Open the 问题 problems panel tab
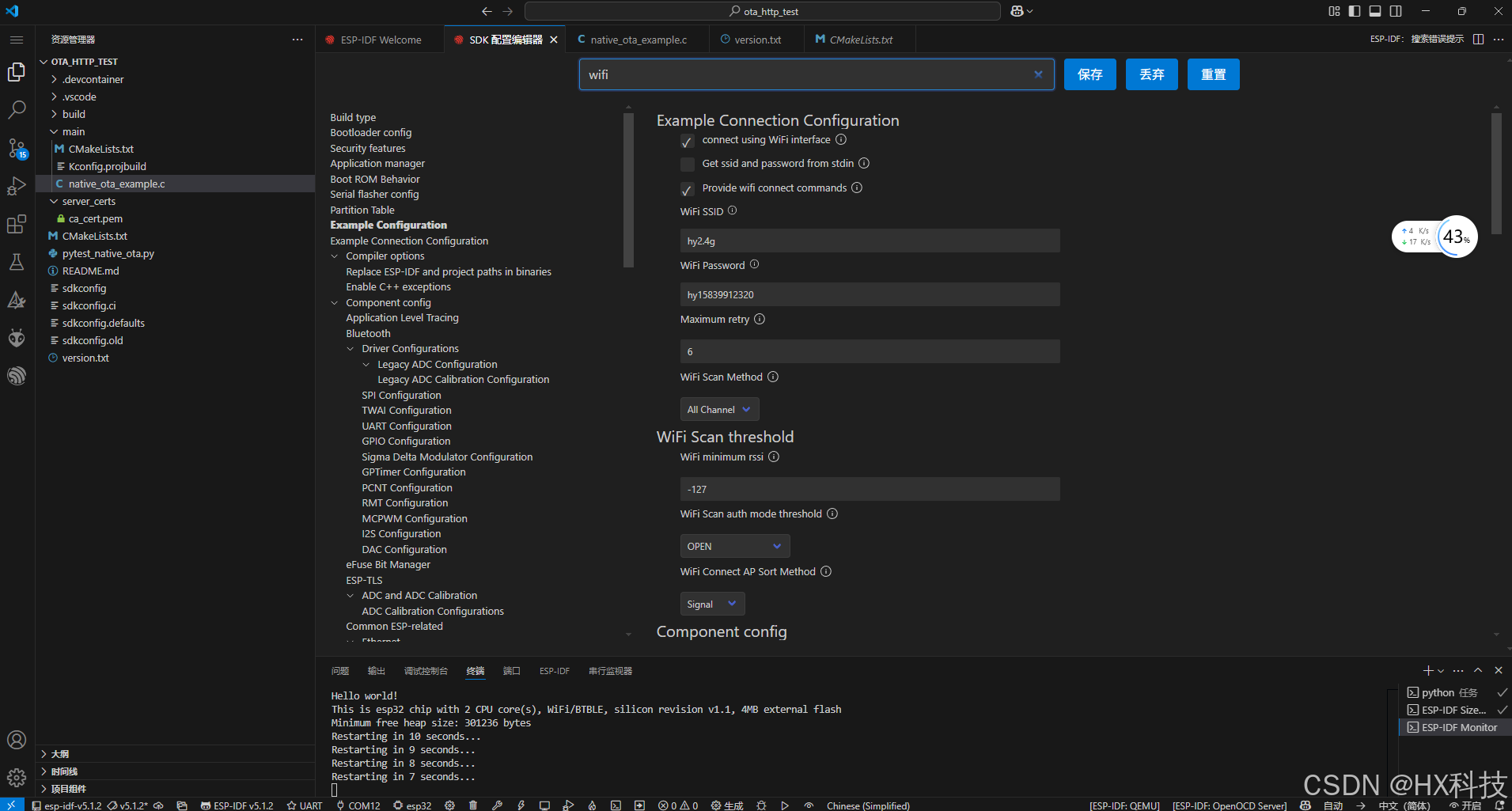 coord(340,671)
